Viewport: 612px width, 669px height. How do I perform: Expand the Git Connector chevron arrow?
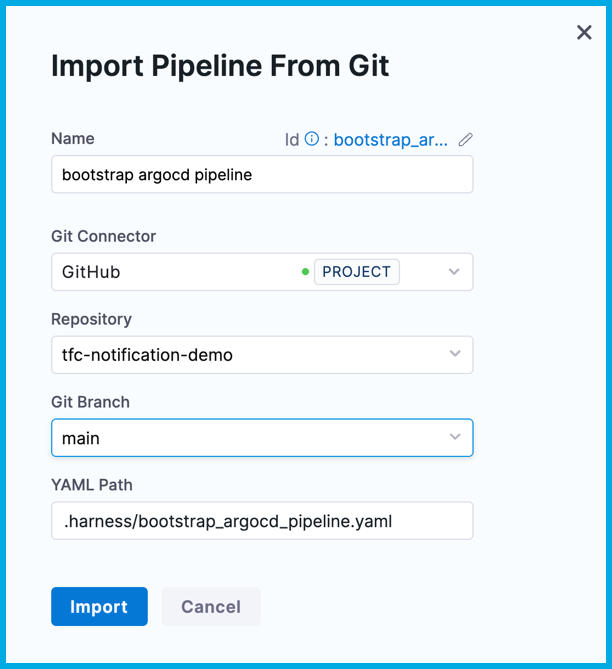[455, 272]
